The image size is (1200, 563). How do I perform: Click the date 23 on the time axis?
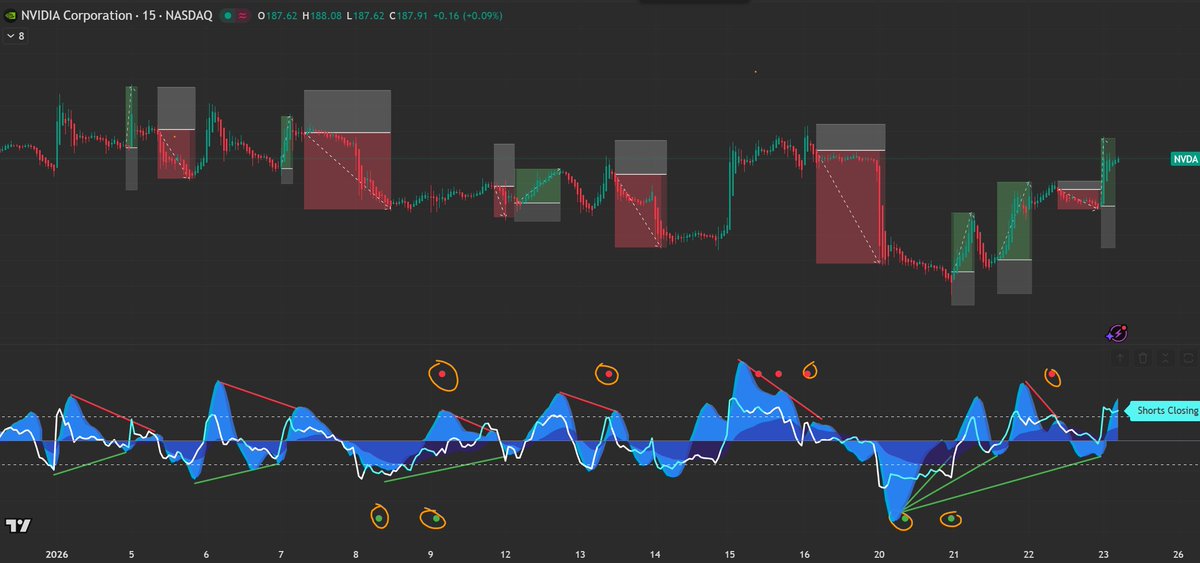click(1104, 553)
